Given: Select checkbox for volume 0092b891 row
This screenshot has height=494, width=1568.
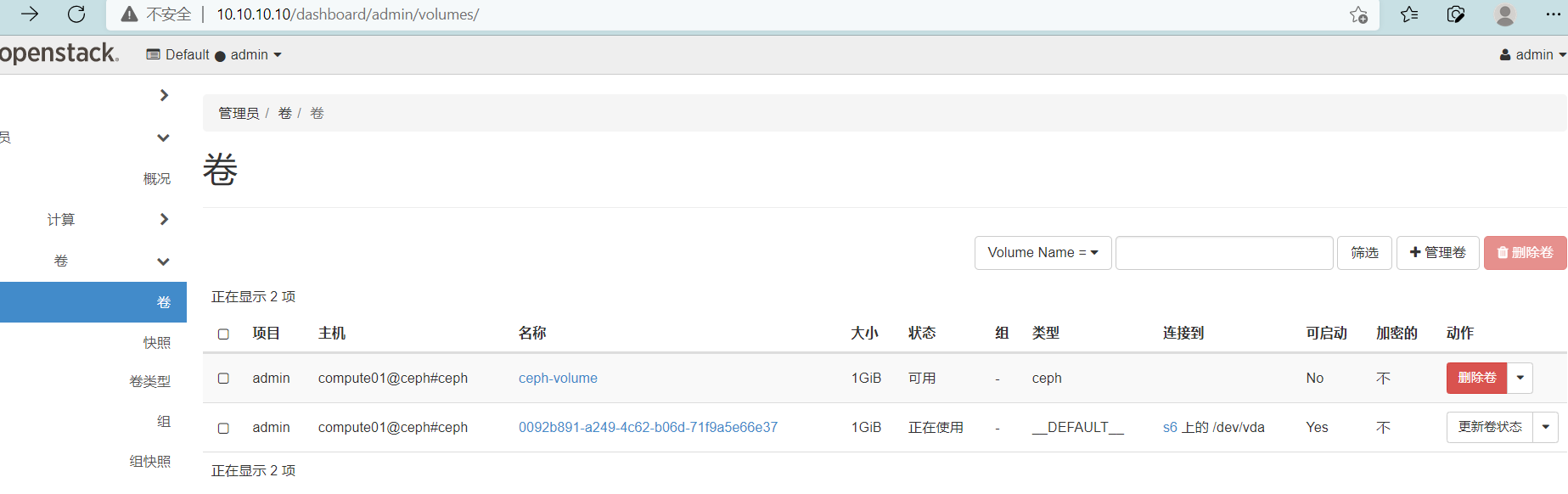Looking at the screenshot, I should [x=223, y=428].
